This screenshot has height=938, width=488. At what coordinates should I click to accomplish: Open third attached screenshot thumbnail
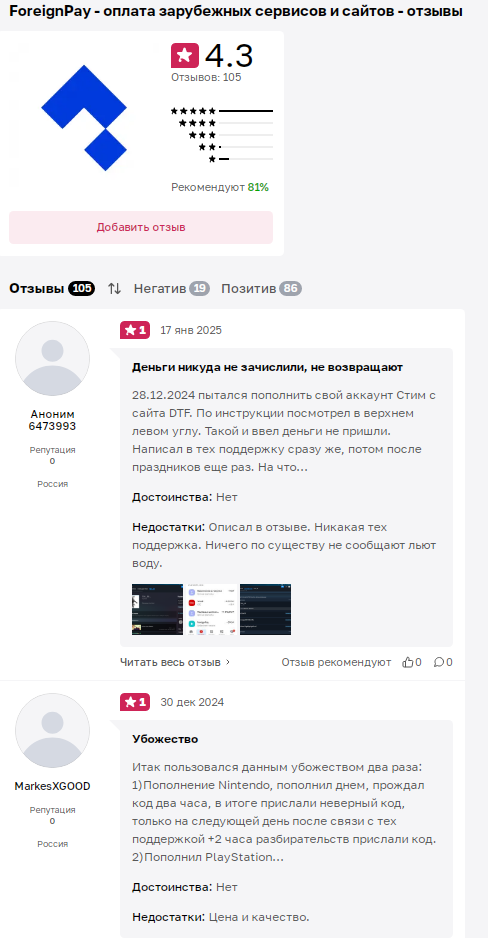266,610
